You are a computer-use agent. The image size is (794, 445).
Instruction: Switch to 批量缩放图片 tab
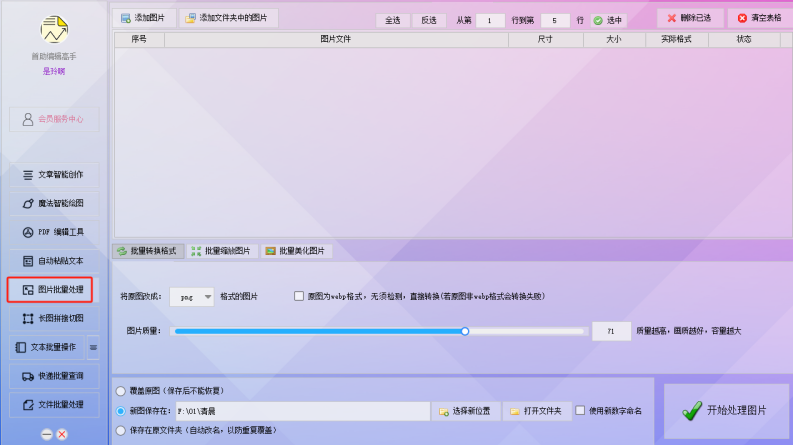pyautogui.click(x=221, y=251)
